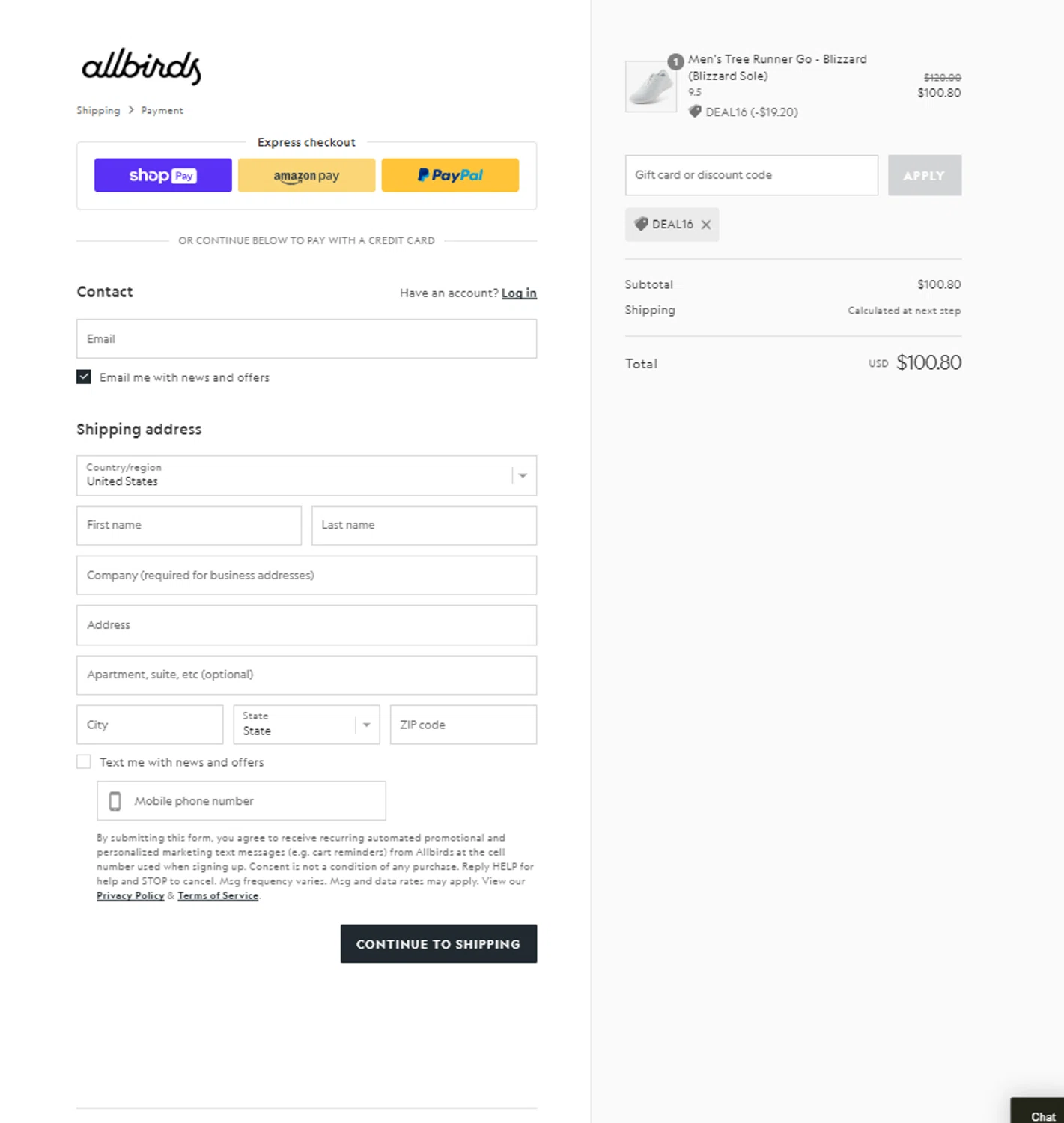Uncheck Email me with news and offers
The image size is (1064, 1123).
click(84, 377)
